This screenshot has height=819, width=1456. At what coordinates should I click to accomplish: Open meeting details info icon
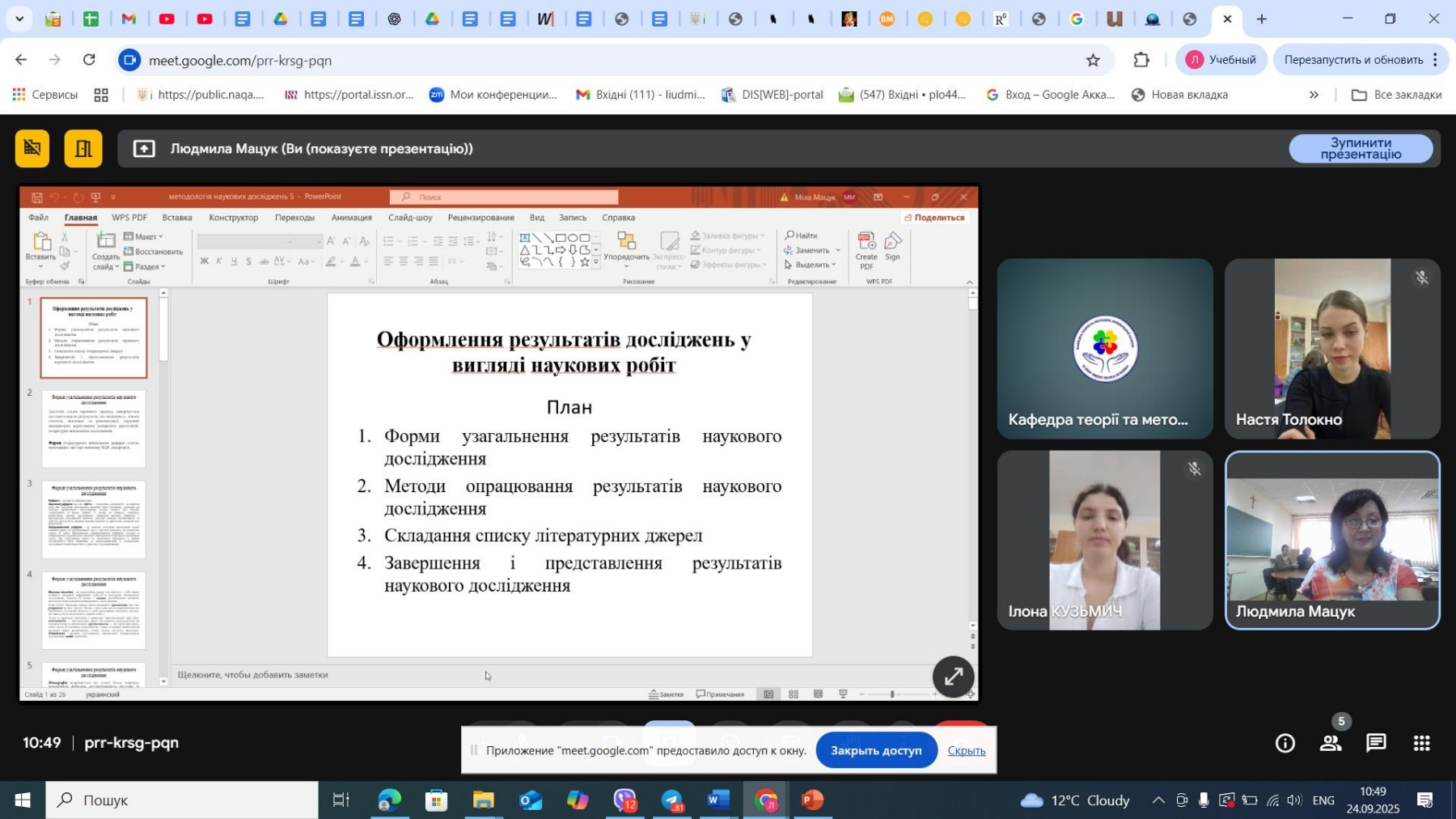pos(1285,743)
